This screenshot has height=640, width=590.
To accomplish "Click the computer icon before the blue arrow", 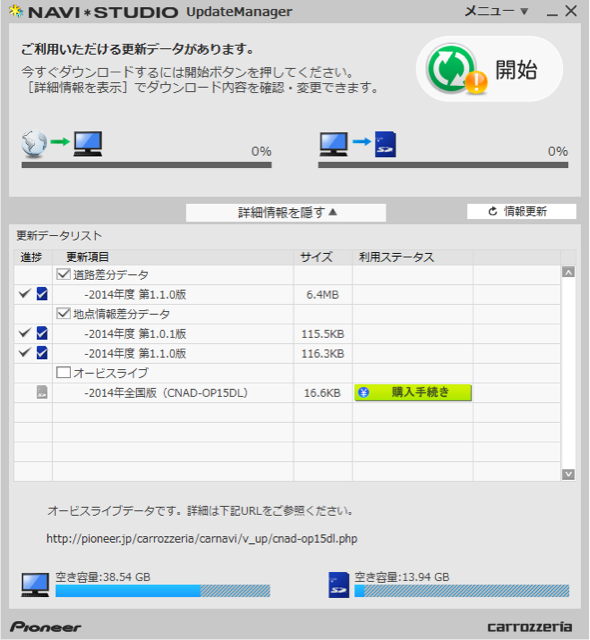I will (x=334, y=144).
